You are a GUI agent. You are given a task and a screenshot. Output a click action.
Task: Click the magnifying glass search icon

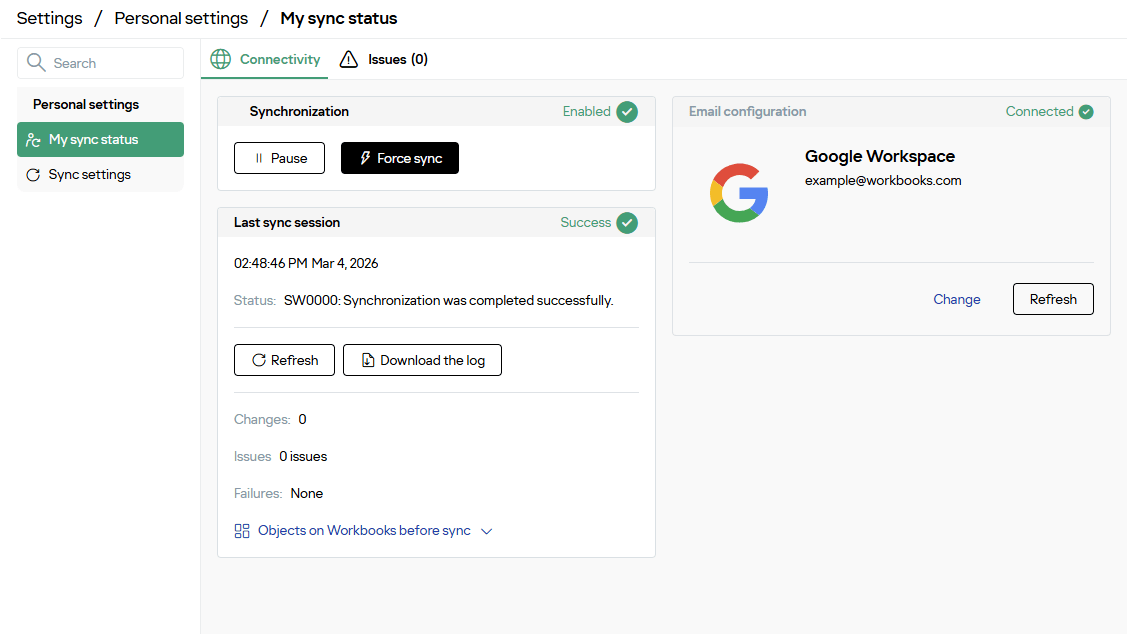coord(37,63)
